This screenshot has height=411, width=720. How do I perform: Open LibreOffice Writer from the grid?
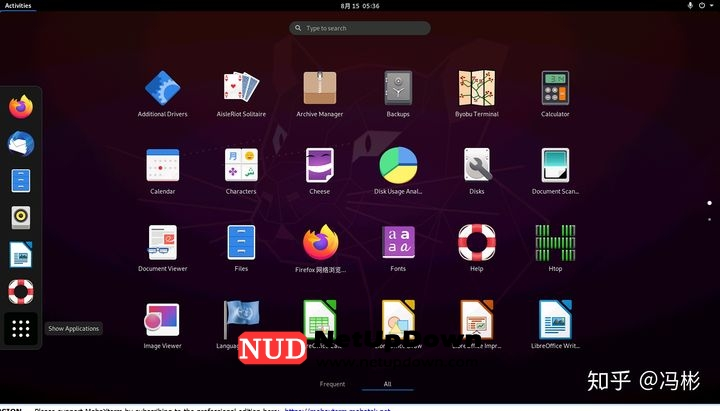[x=555, y=320]
